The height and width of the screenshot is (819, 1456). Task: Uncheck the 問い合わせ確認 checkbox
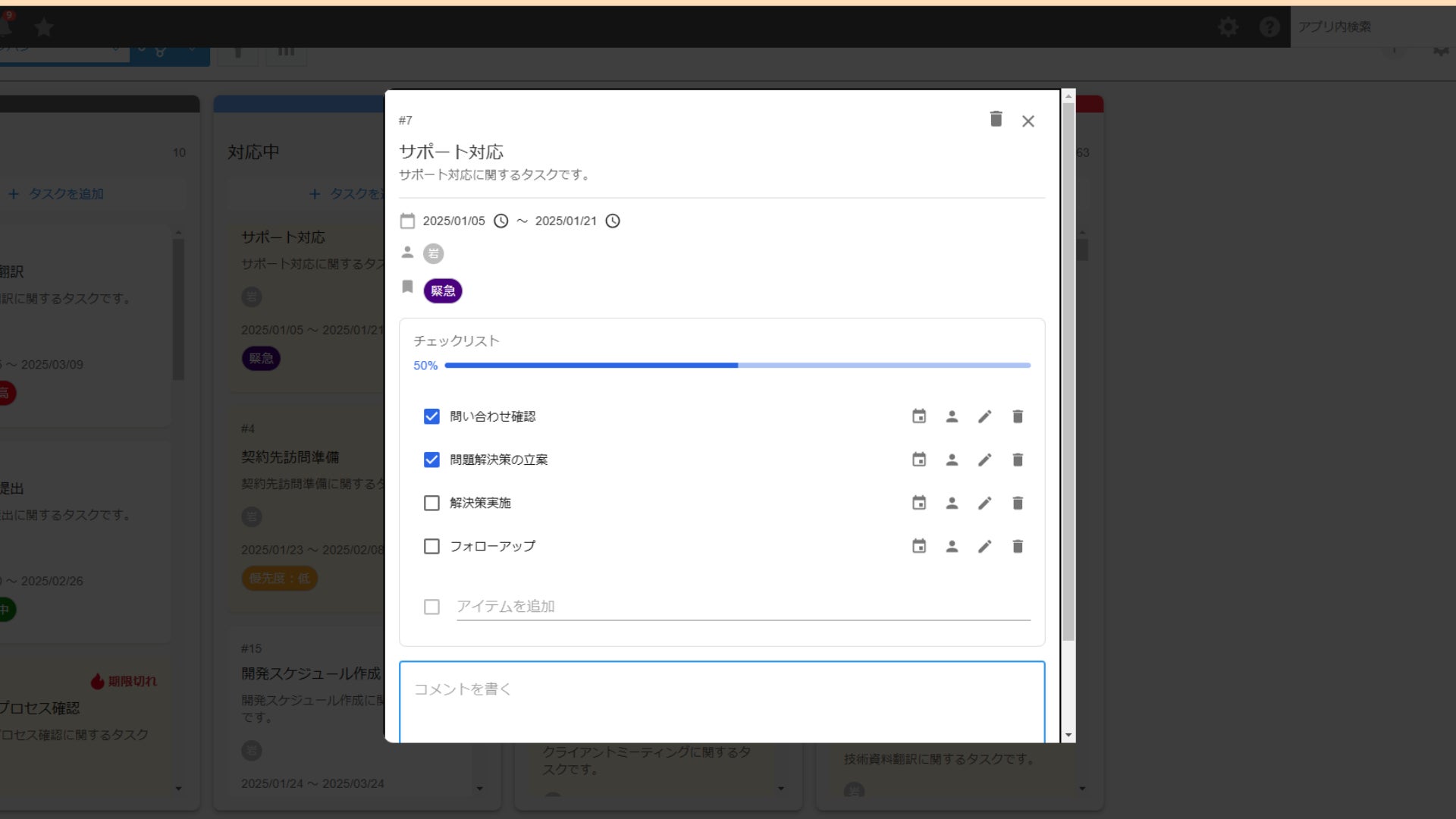pos(431,416)
